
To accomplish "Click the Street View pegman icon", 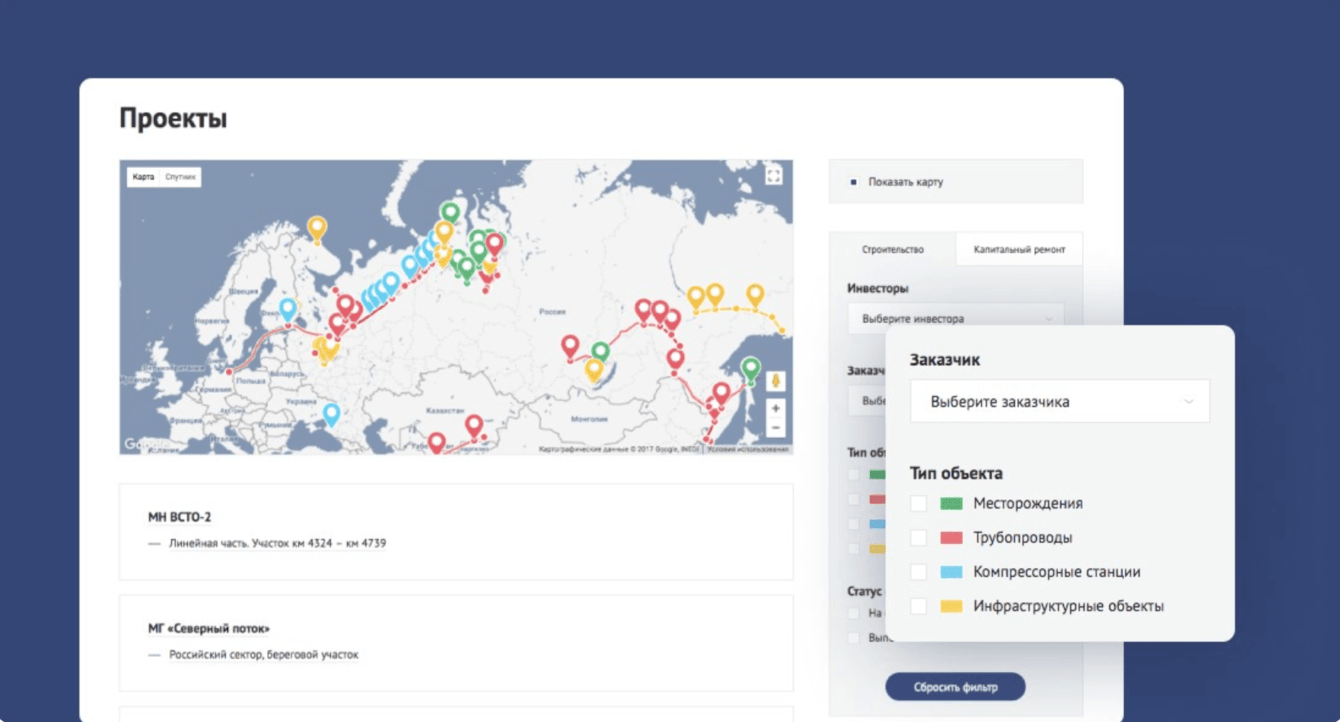I will click(x=775, y=382).
